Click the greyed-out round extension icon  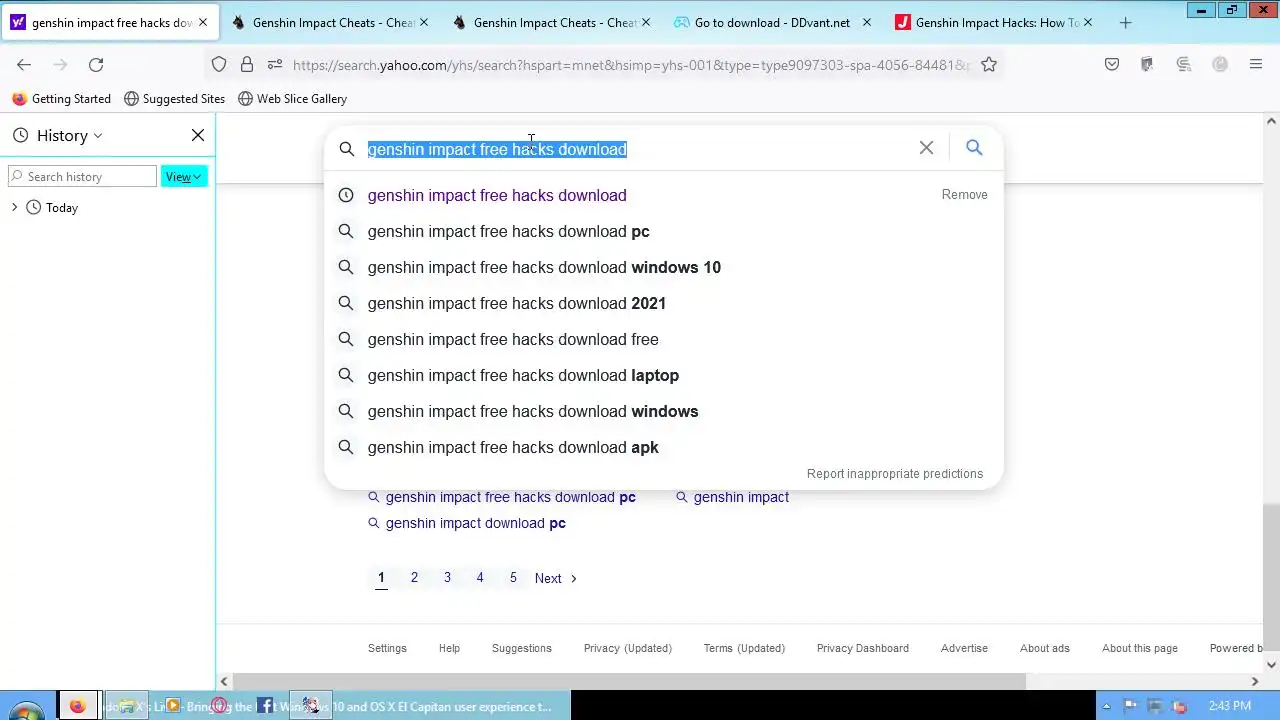(x=1220, y=64)
